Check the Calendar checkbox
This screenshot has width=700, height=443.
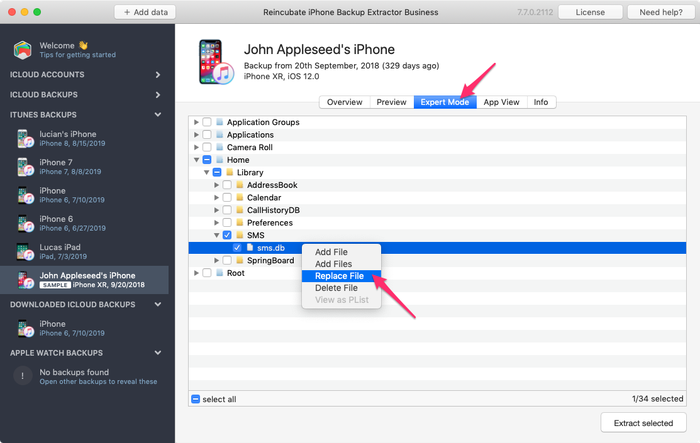227,197
